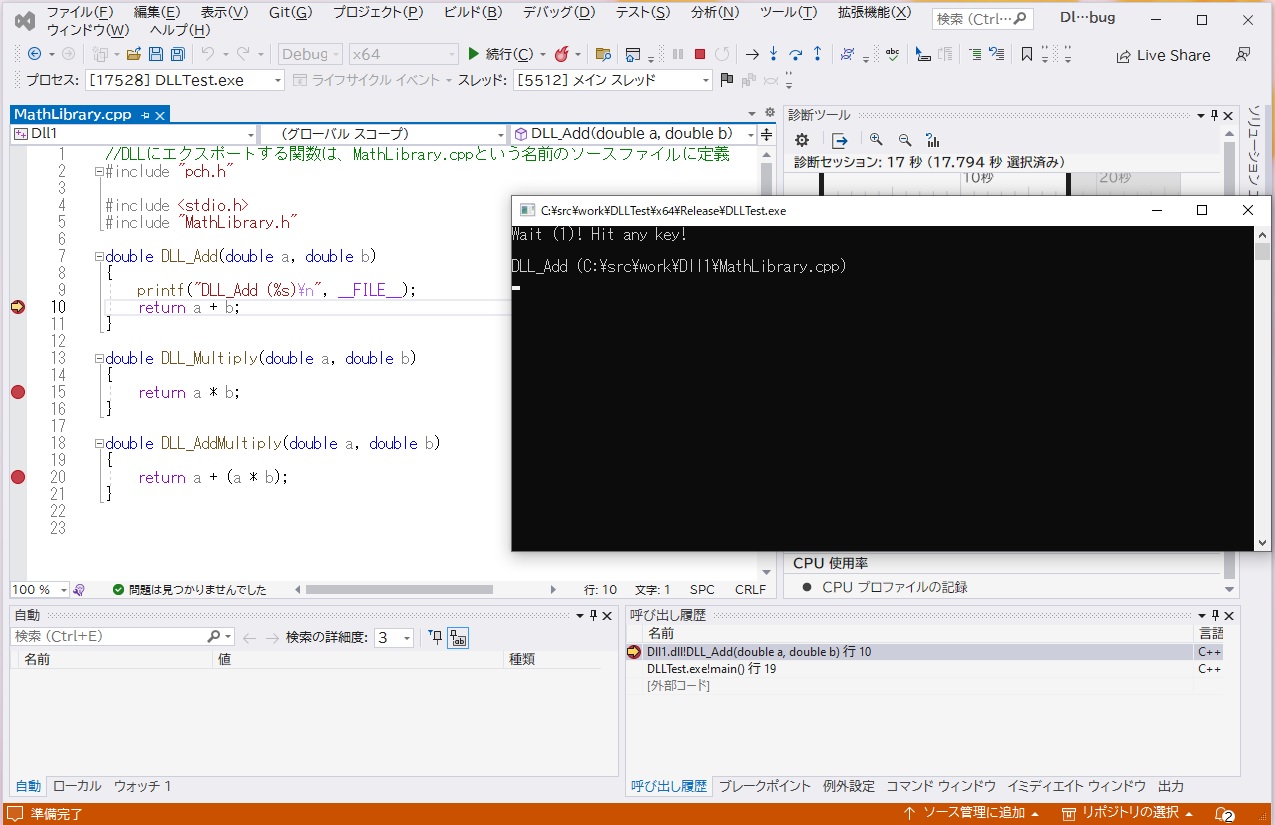Open the 100 % editor zoom dropdown

tap(40, 590)
